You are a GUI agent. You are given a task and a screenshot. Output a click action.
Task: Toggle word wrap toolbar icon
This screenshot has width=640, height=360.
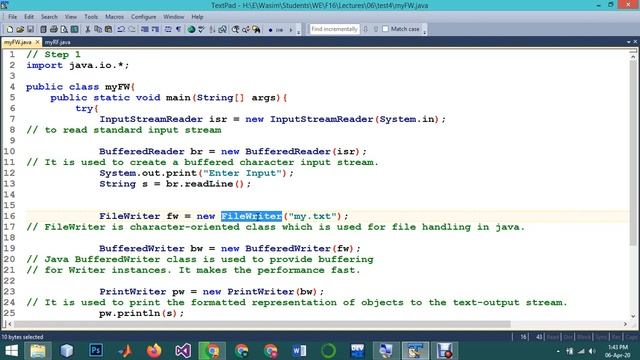point(168,29)
